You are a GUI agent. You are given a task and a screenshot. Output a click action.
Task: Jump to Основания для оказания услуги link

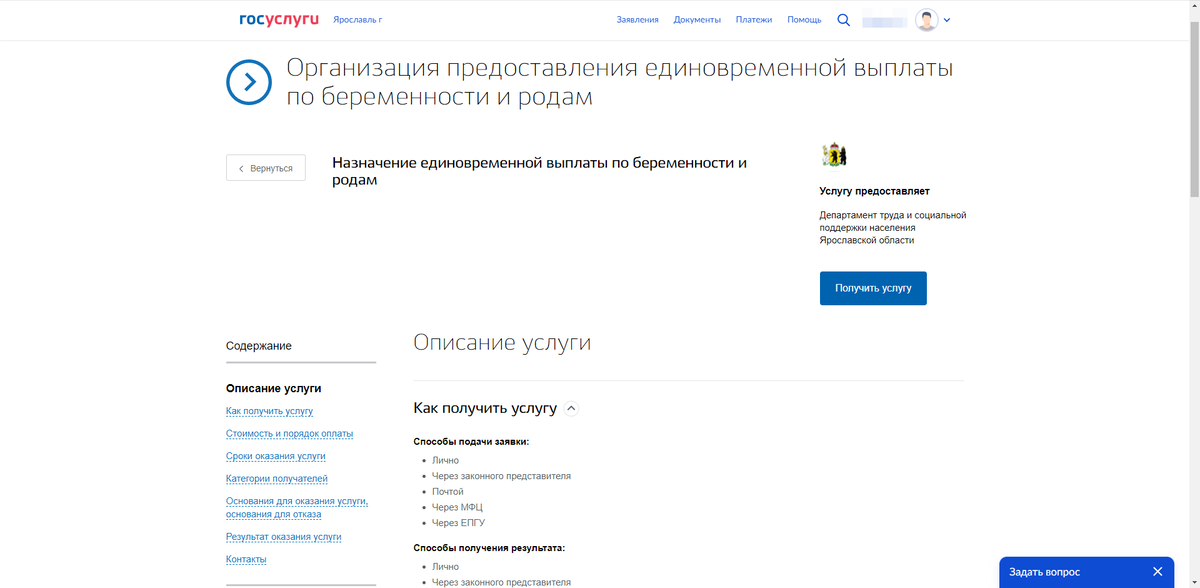tap(297, 507)
